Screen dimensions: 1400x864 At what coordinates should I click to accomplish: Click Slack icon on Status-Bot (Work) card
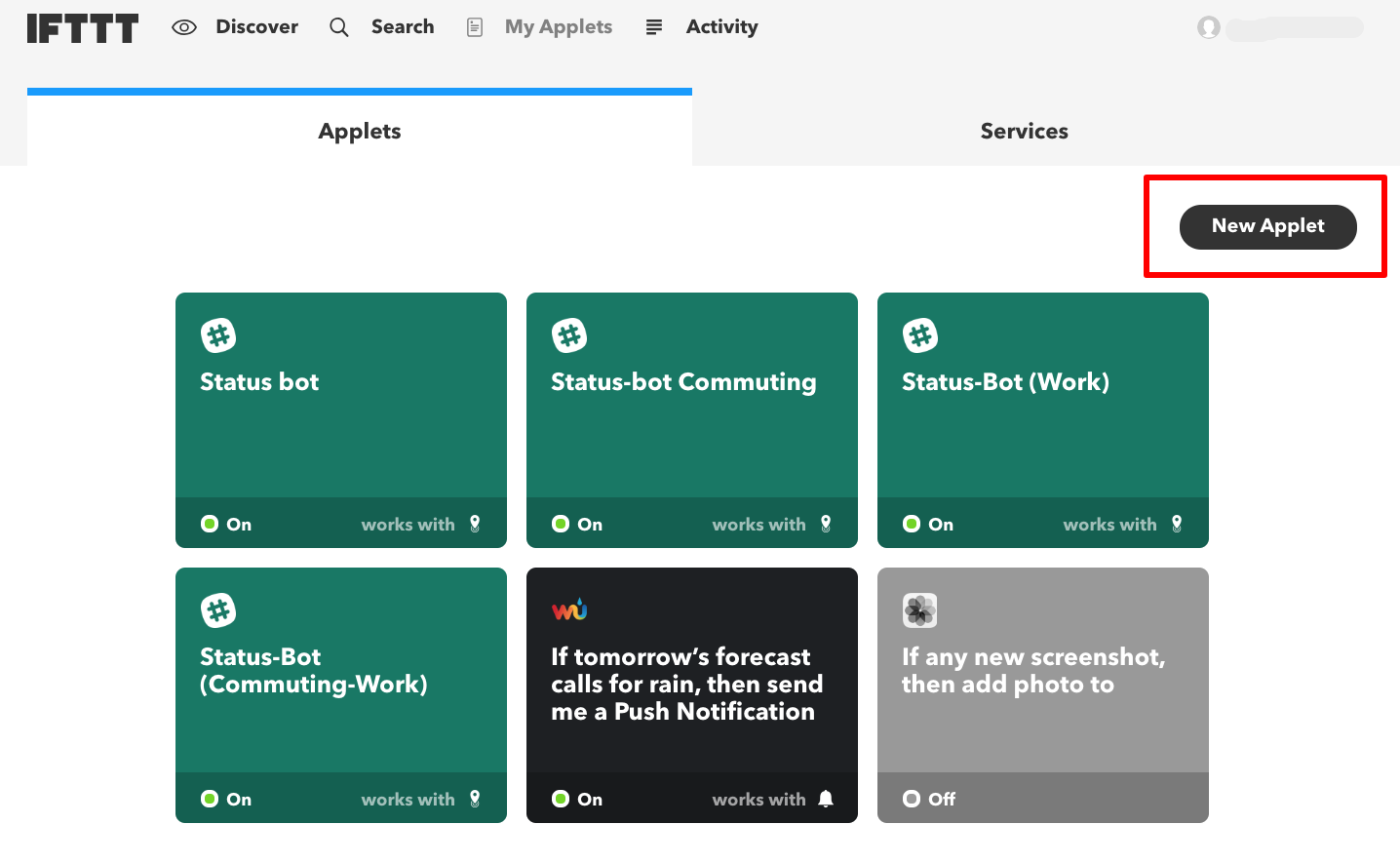[920, 335]
